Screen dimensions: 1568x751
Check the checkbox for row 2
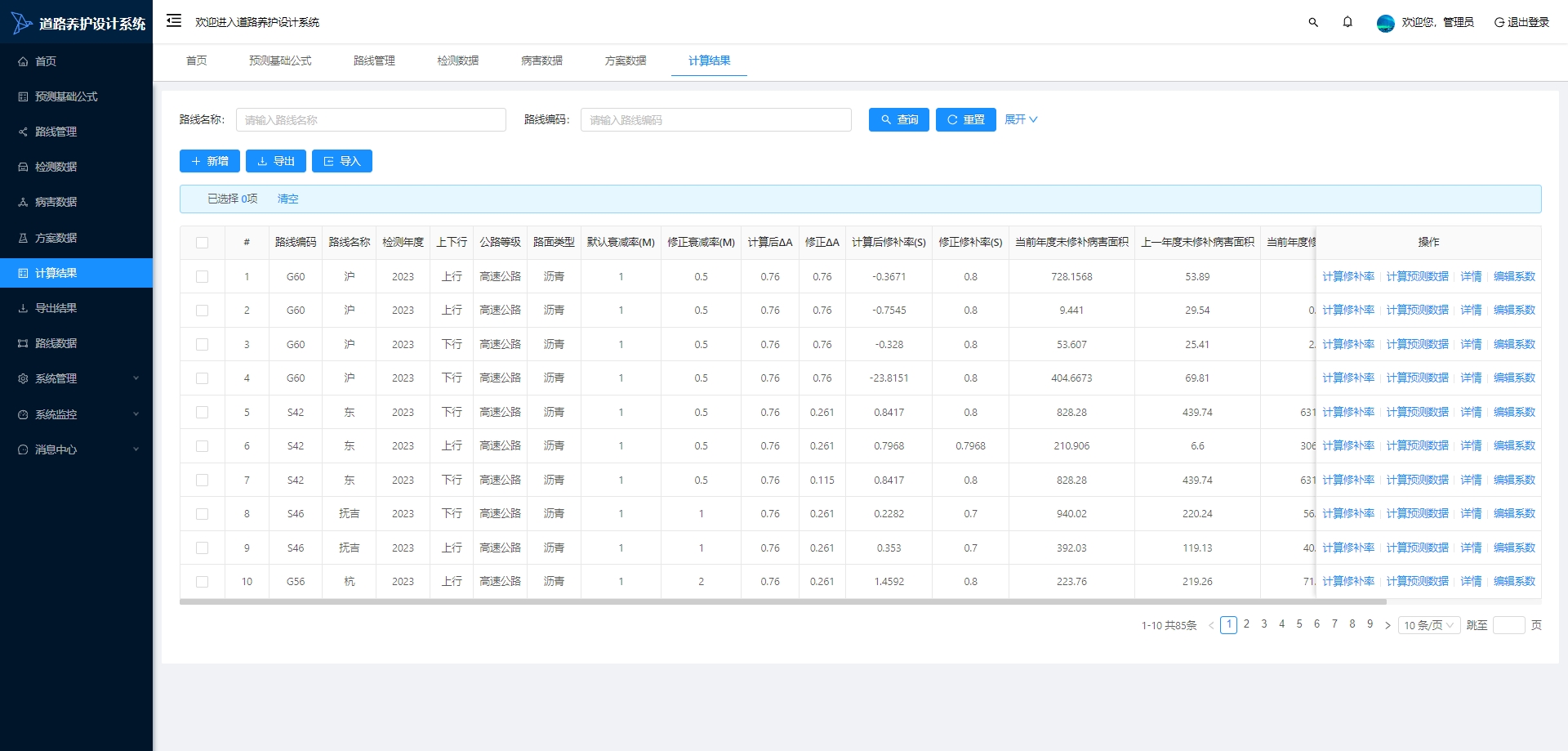pyautogui.click(x=202, y=311)
